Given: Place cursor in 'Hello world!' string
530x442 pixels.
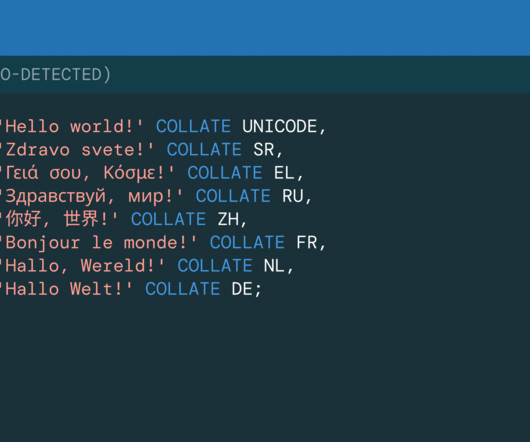Looking at the screenshot, I should point(72,127).
